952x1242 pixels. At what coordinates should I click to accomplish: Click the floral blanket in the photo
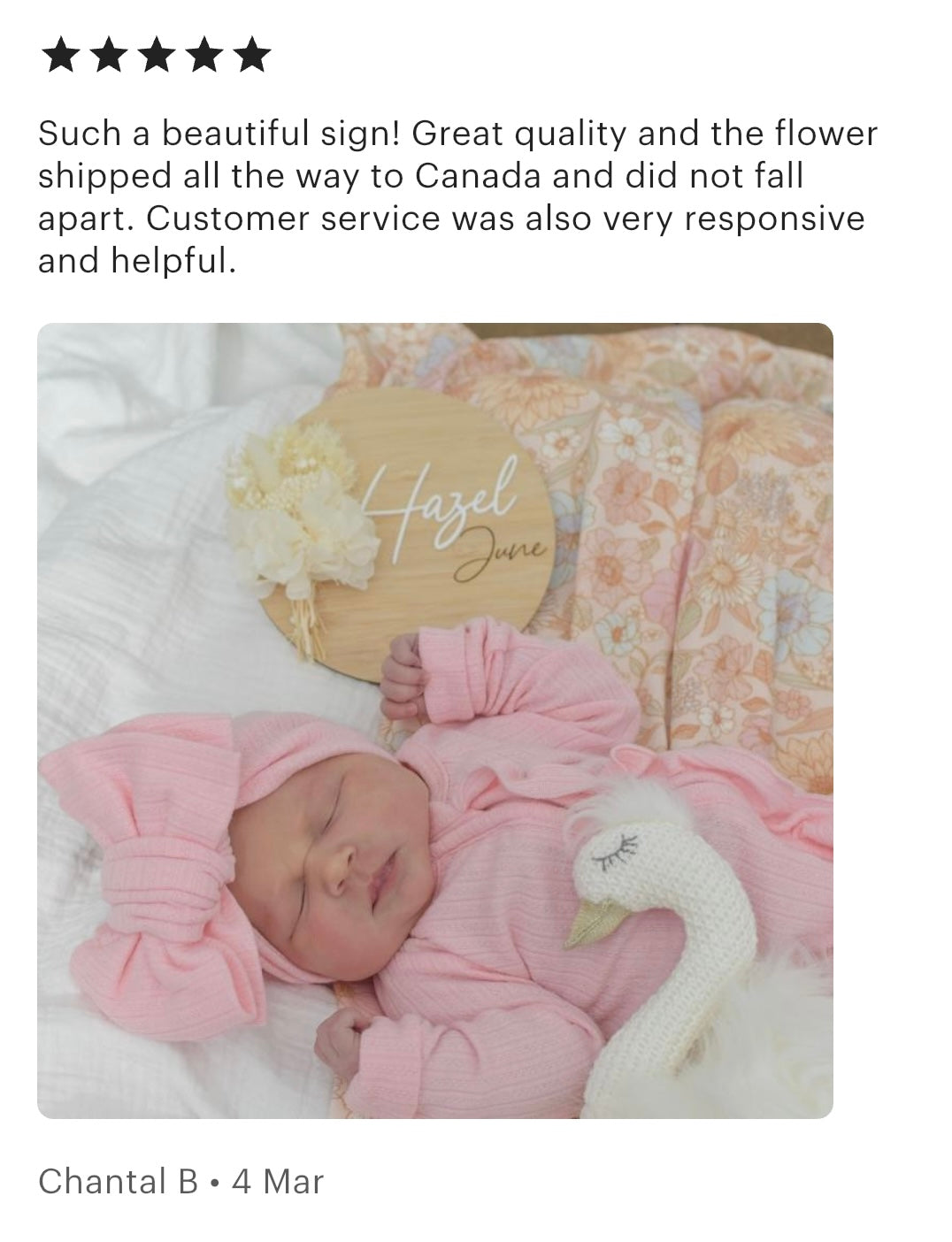pos(690,531)
